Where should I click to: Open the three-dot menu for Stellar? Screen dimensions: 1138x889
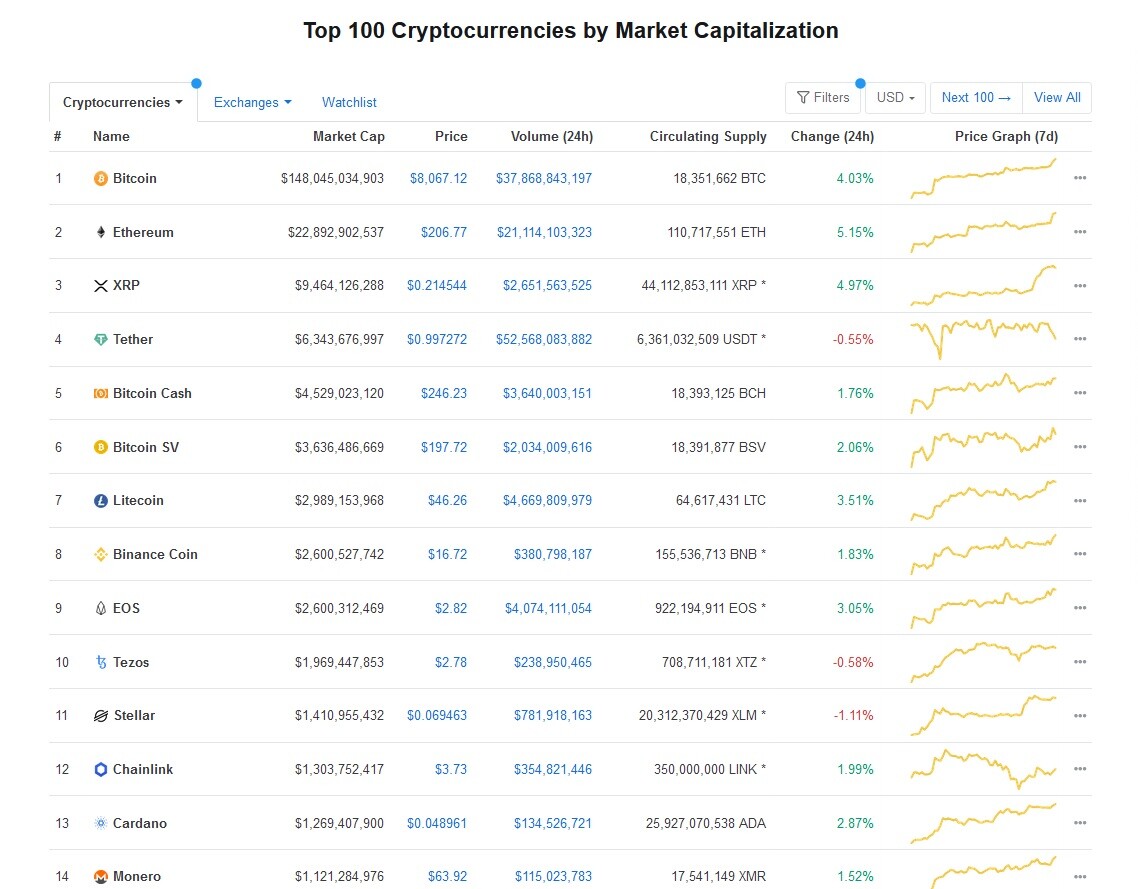click(1080, 716)
